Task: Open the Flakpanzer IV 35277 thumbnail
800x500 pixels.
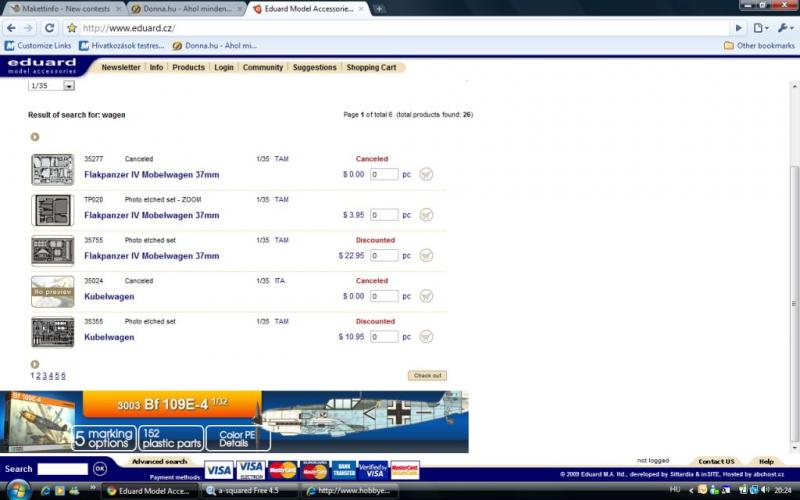Action: 52,169
